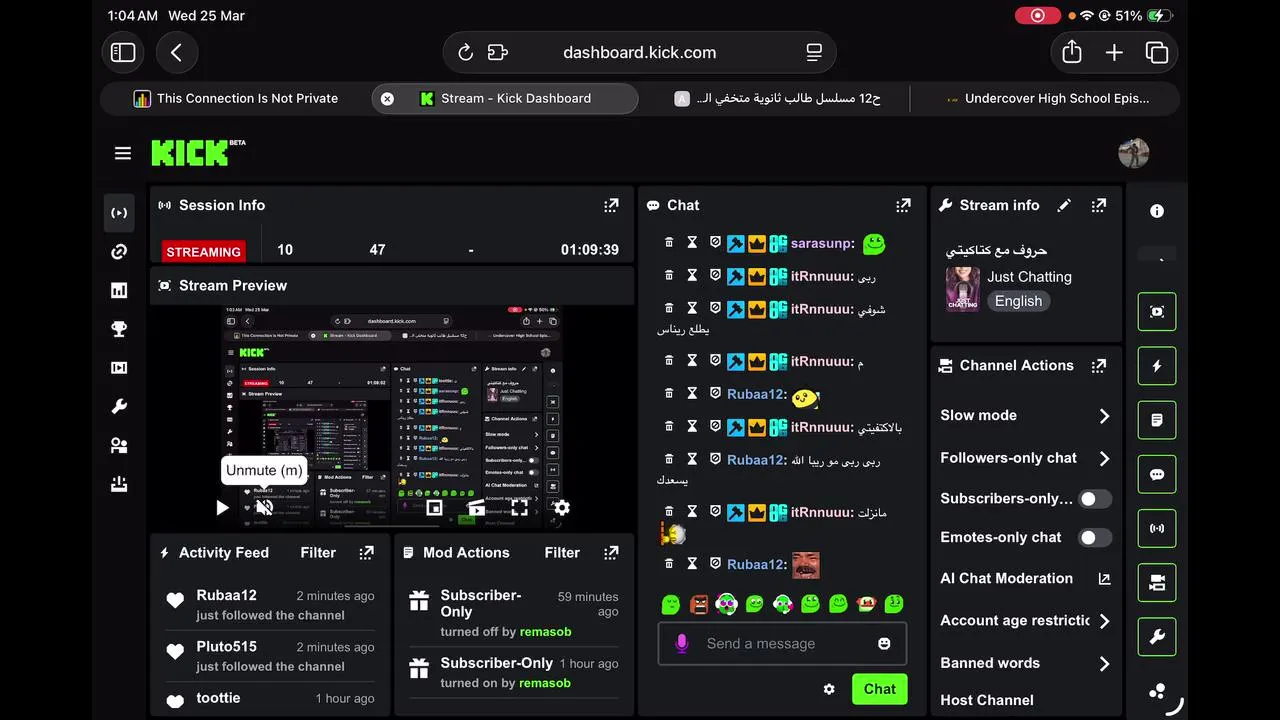Open the inbox tray icon in left sidebar
1280x720 pixels.
point(119,484)
